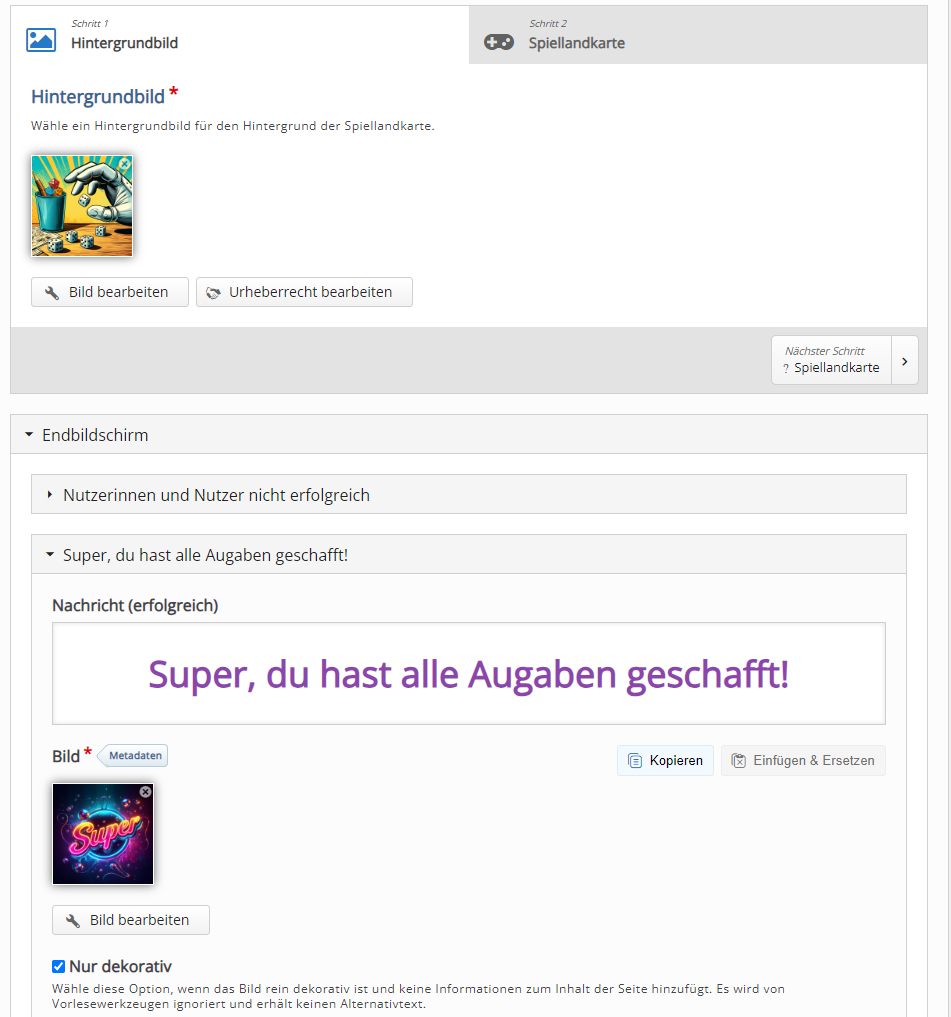Click the Hintergrundbild section heading
This screenshot has width=951, height=1017.
coord(98,97)
